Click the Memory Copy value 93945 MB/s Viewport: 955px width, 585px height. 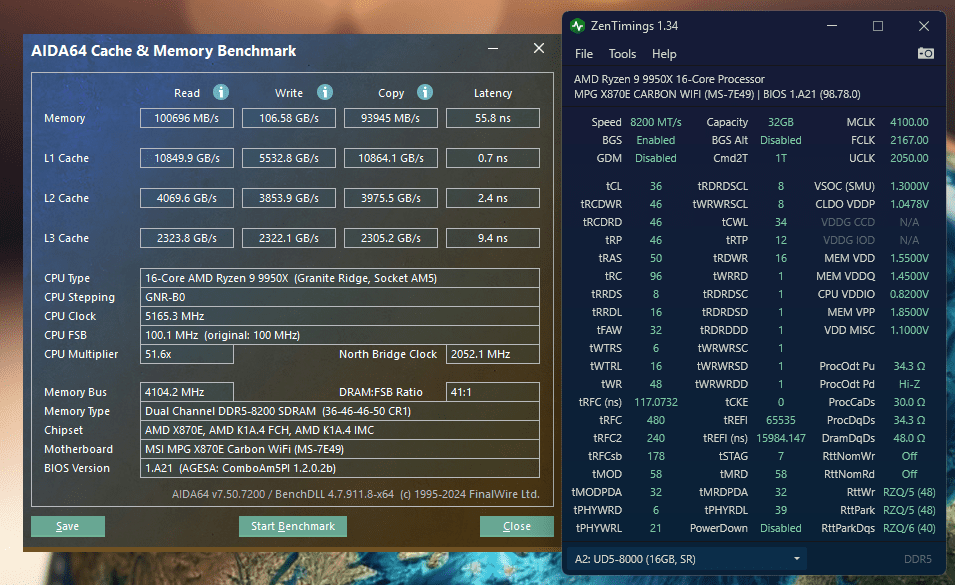point(390,118)
